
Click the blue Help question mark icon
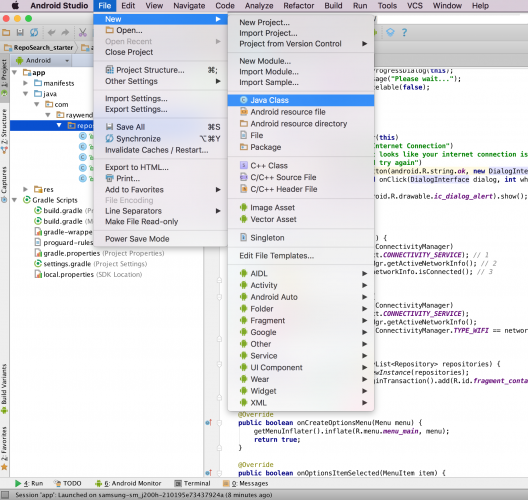404,32
